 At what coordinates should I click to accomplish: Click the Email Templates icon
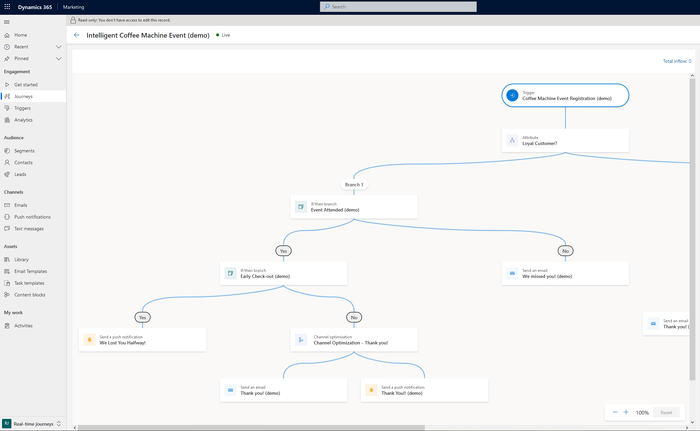[x=7, y=271]
